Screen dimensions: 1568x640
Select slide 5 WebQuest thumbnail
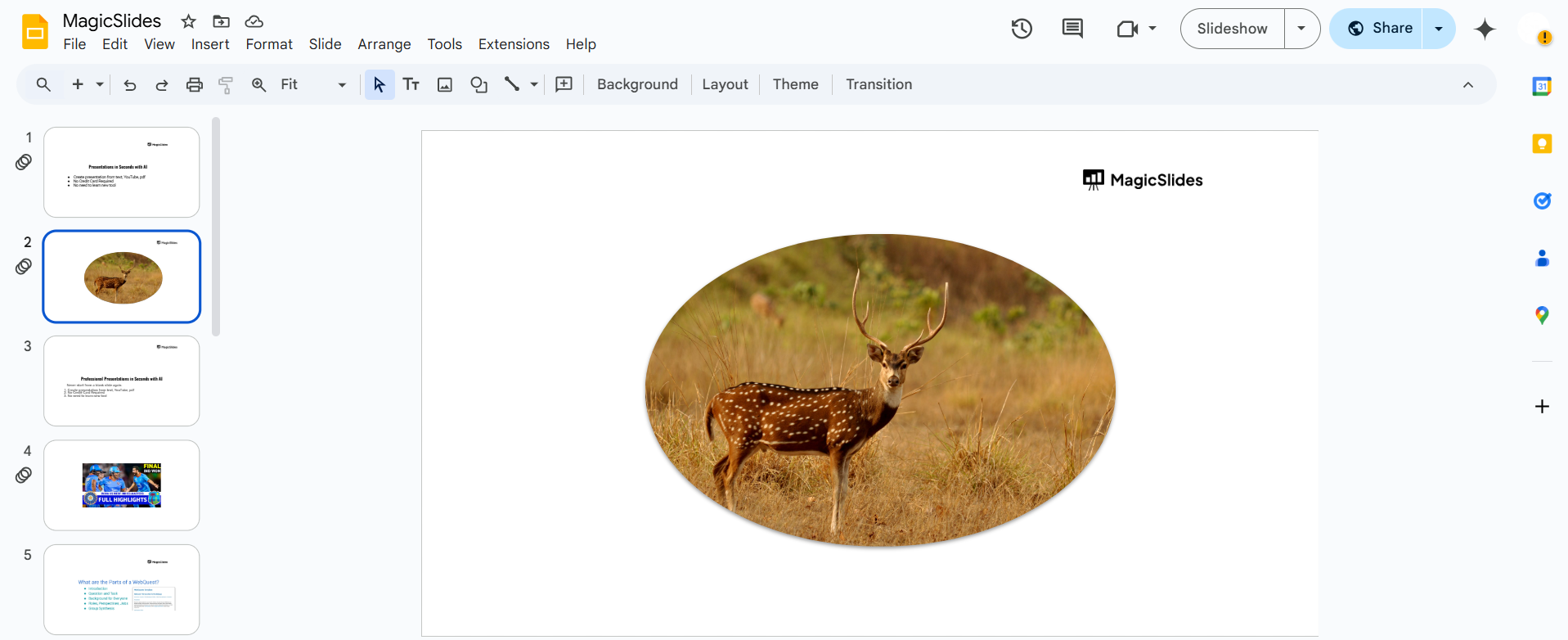coord(122,589)
